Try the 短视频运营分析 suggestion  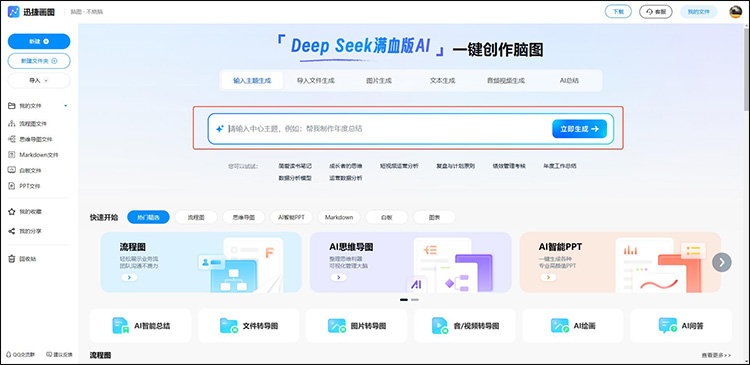pos(399,166)
